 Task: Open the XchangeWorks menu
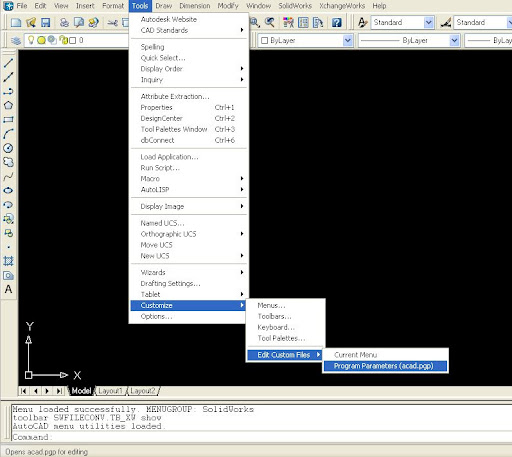click(342, 6)
